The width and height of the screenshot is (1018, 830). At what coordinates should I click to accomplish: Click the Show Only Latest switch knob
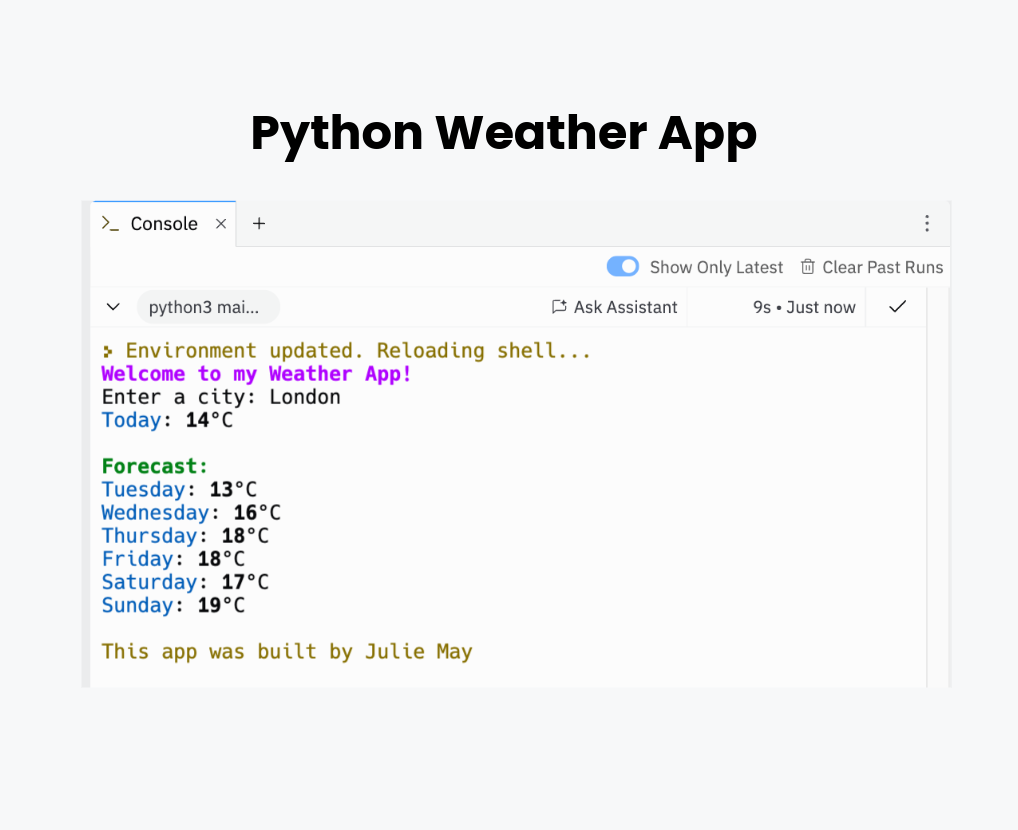pyautogui.click(x=630, y=266)
